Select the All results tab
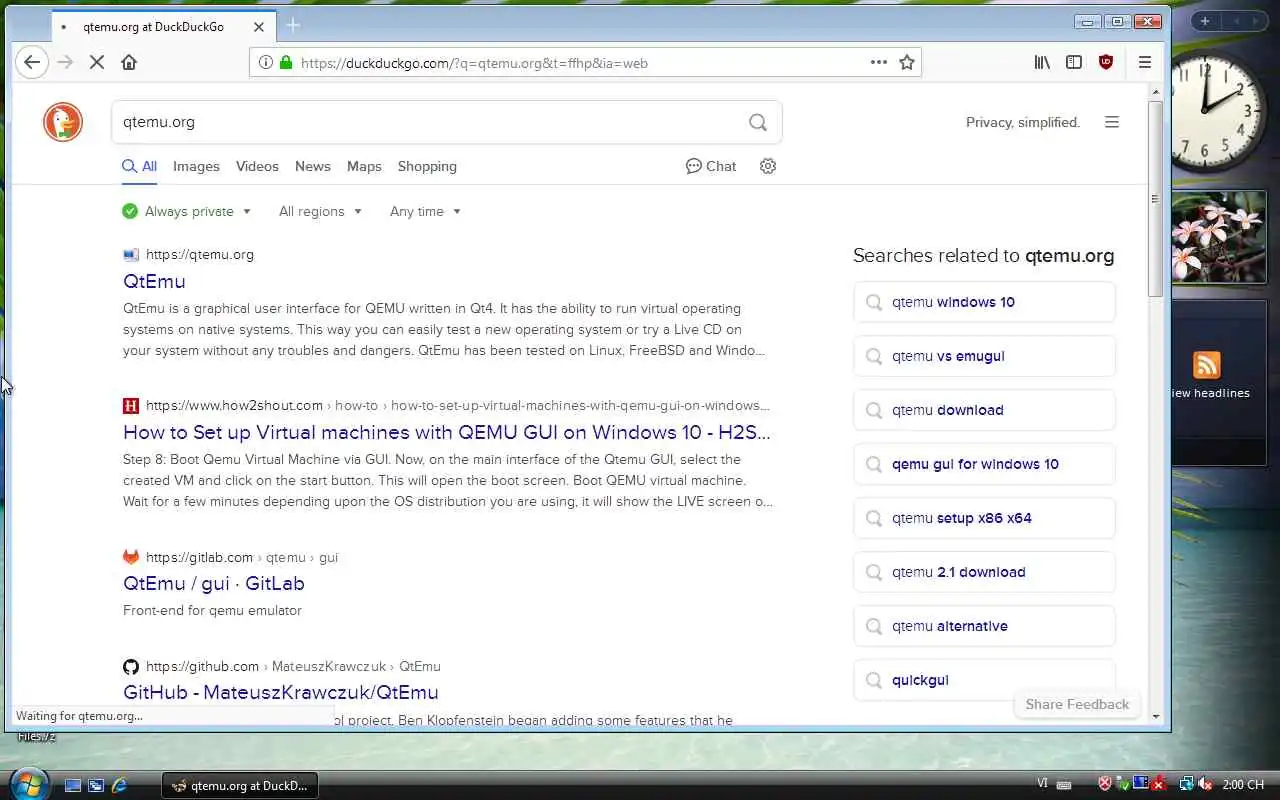1280x800 pixels. coord(140,166)
